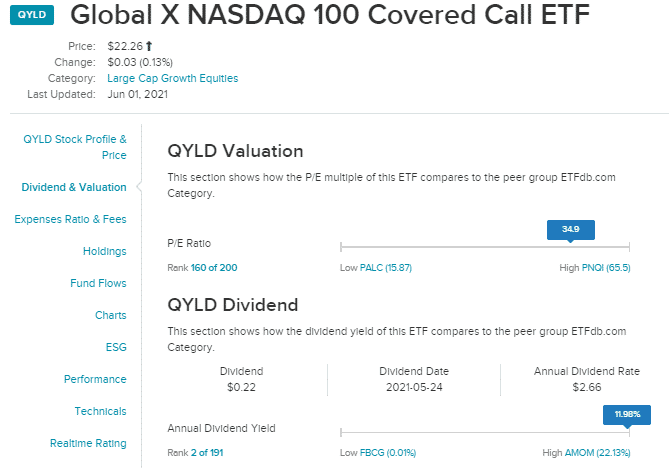Open Large Cap Growth Equities category

172,78
